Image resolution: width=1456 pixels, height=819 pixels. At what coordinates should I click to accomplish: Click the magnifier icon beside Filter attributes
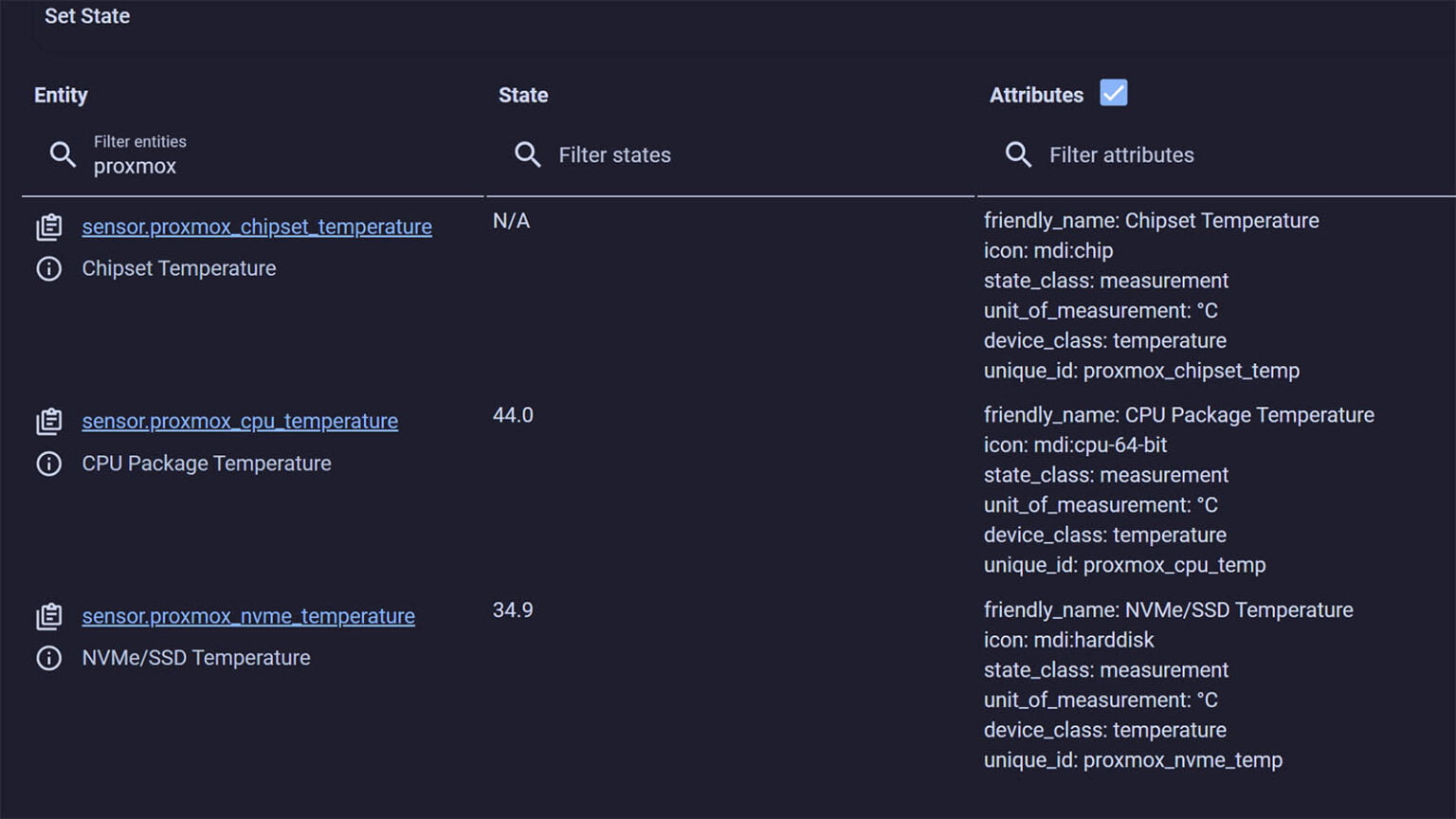click(1019, 155)
